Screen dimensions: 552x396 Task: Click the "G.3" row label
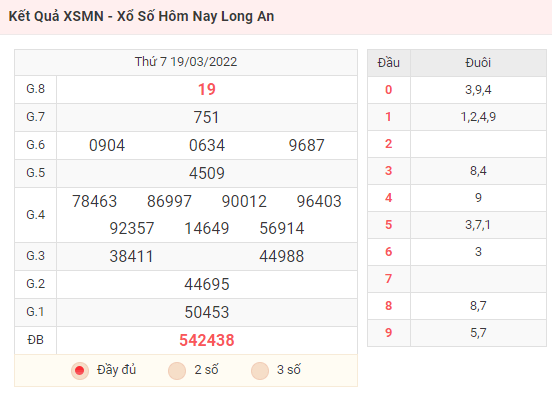36,256
